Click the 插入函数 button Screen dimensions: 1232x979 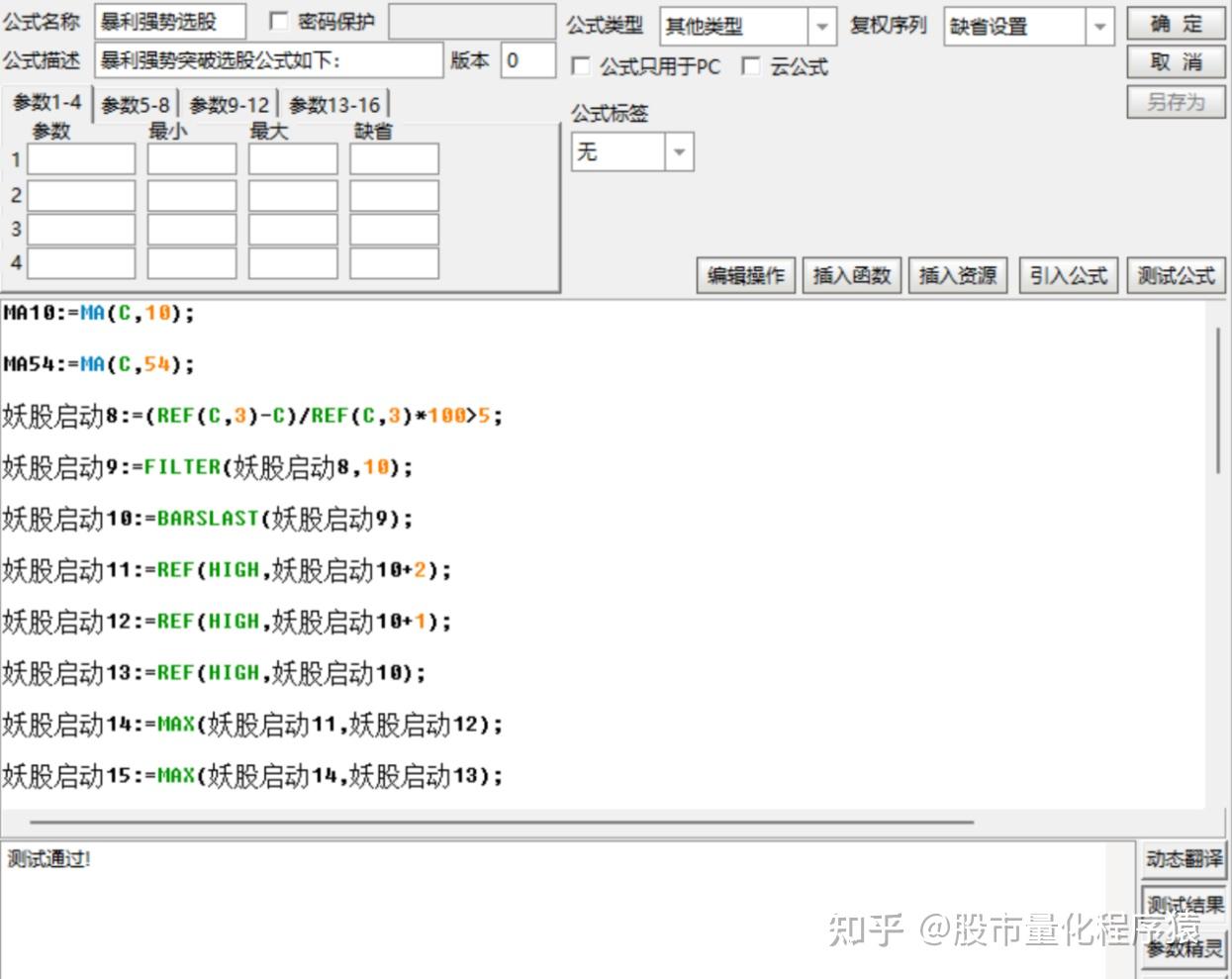click(x=852, y=275)
